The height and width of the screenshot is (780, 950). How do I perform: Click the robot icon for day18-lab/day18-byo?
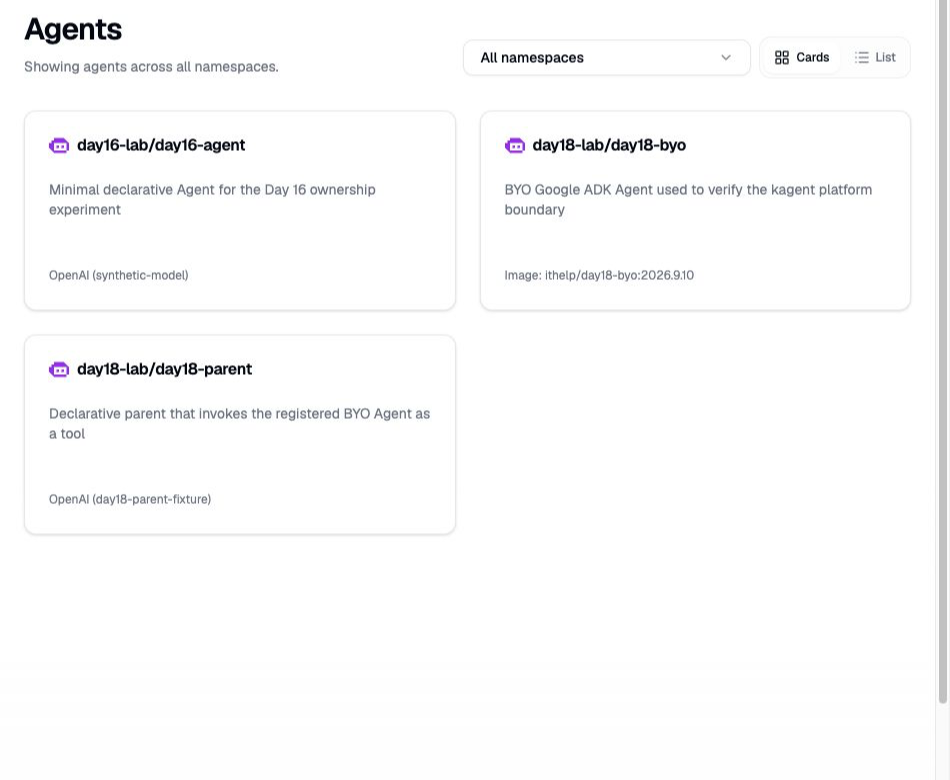(514, 145)
